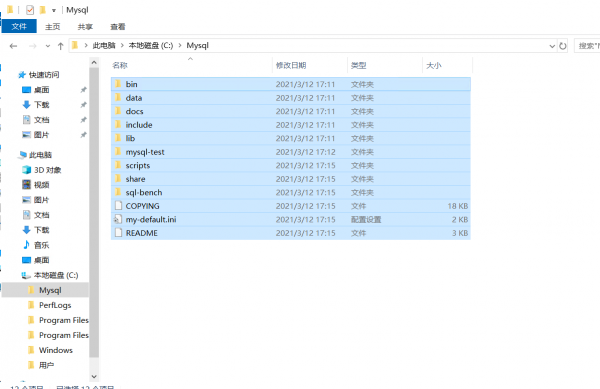The height and width of the screenshot is (389, 600).
Task: Open the 文件 menu tab
Action: click(x=19, y=26)
